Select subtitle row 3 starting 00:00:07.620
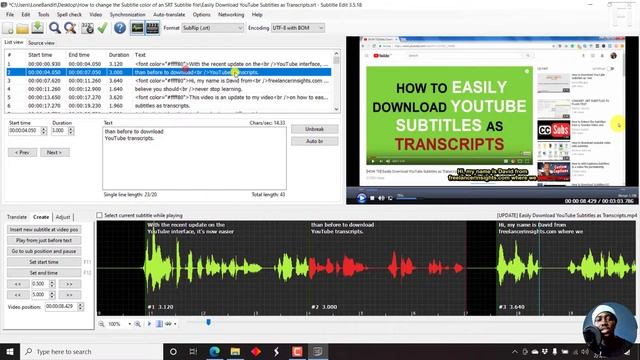The height and width of the screenshot is (360, 640). [169, 80]
